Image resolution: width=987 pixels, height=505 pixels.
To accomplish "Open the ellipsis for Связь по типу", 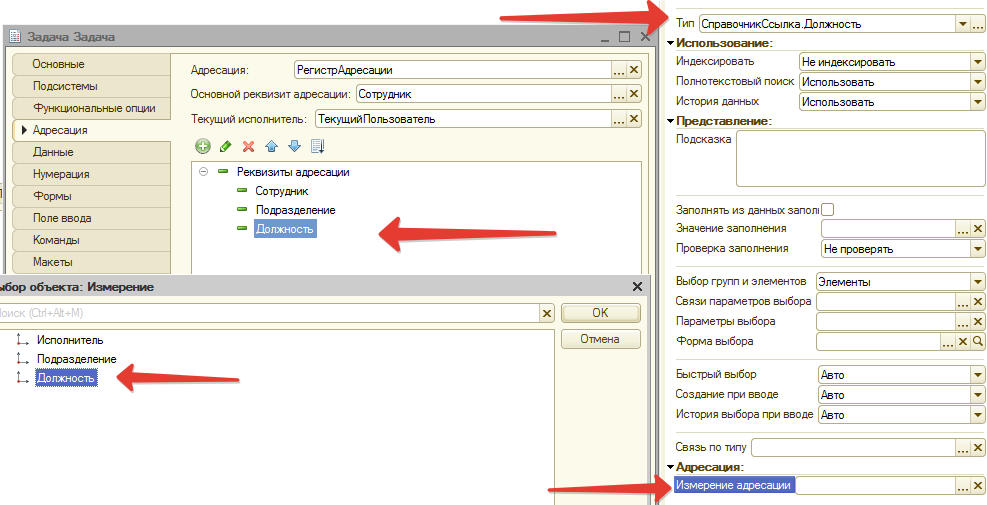I will (962, 448).
